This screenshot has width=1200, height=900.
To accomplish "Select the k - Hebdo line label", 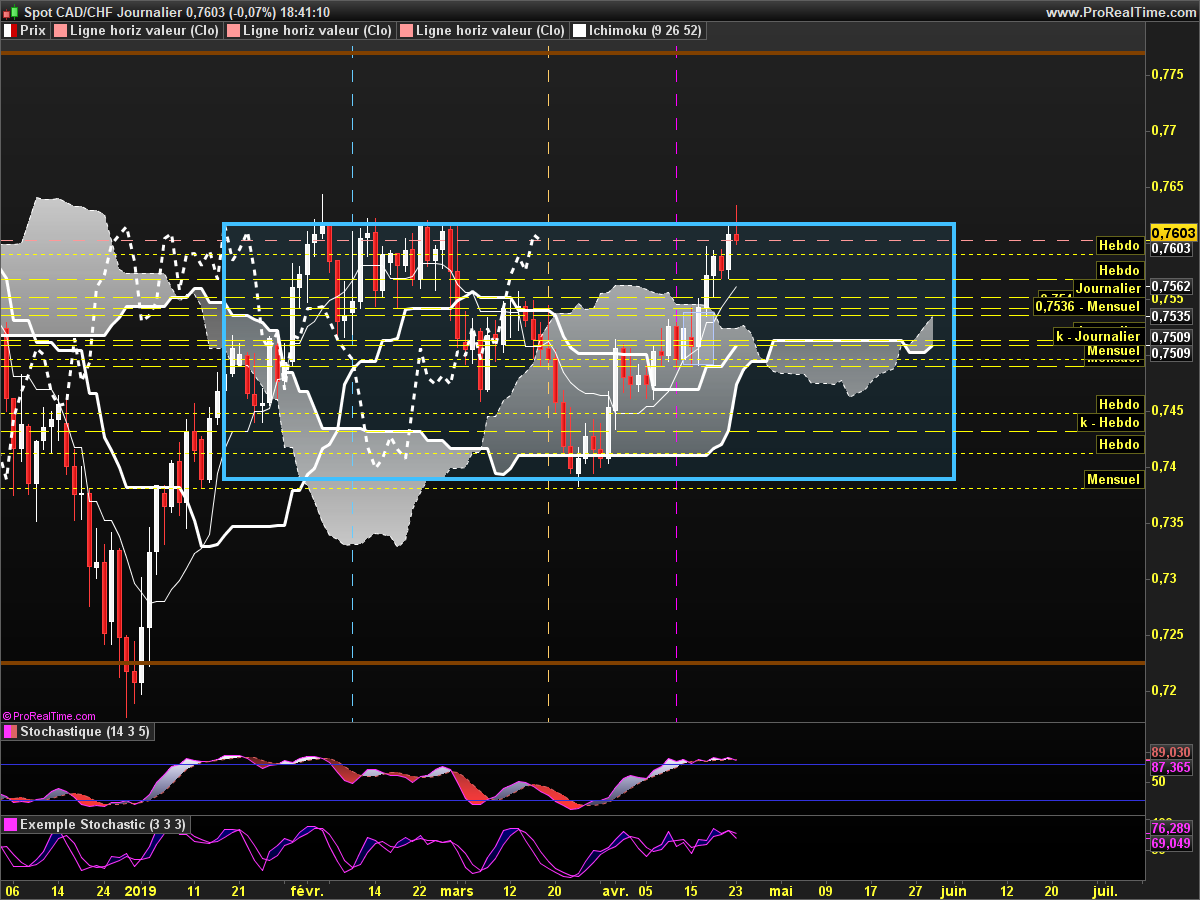I will (x=1110, y=423).
